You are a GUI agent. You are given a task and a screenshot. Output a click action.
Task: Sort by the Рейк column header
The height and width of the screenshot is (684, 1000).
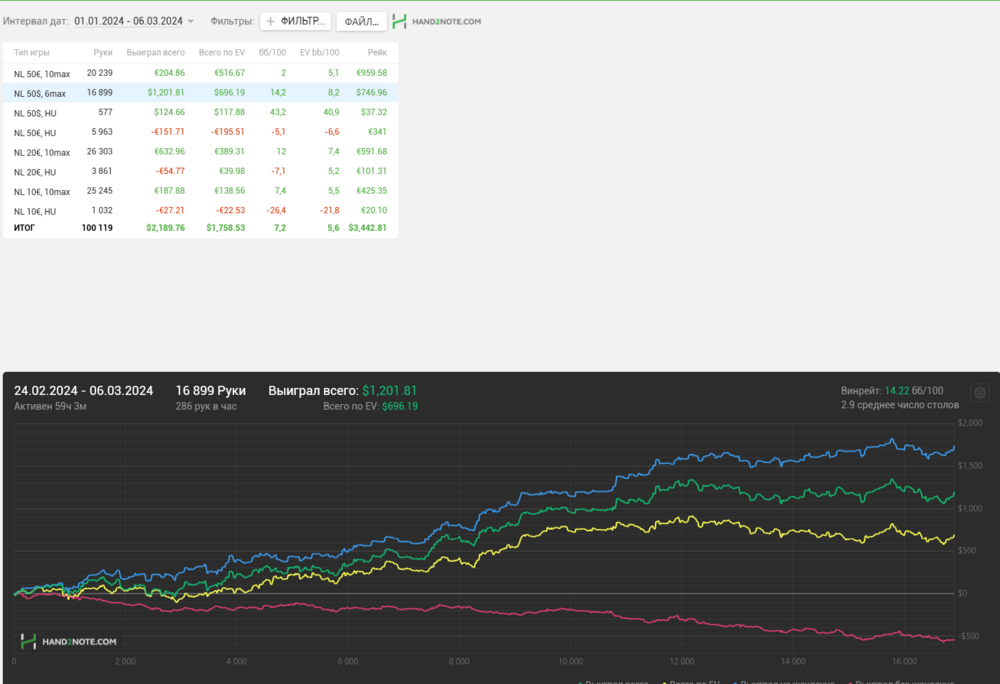point(377,52)
